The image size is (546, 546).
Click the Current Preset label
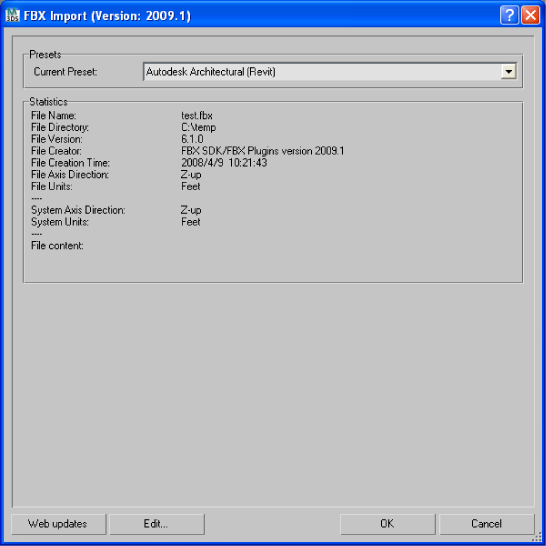point(65,72)
